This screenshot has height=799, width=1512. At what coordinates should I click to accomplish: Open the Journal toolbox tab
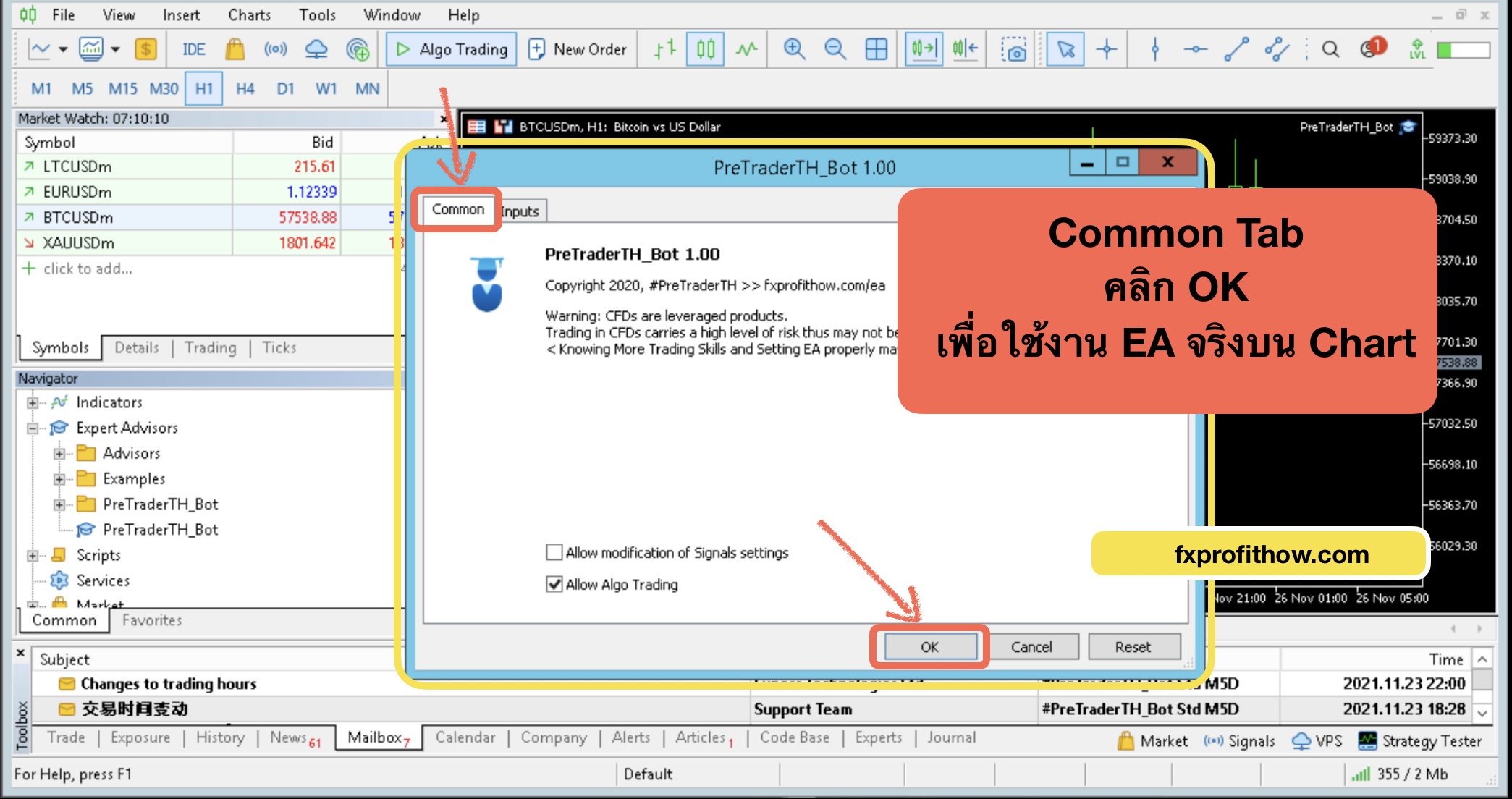[951, 737]
